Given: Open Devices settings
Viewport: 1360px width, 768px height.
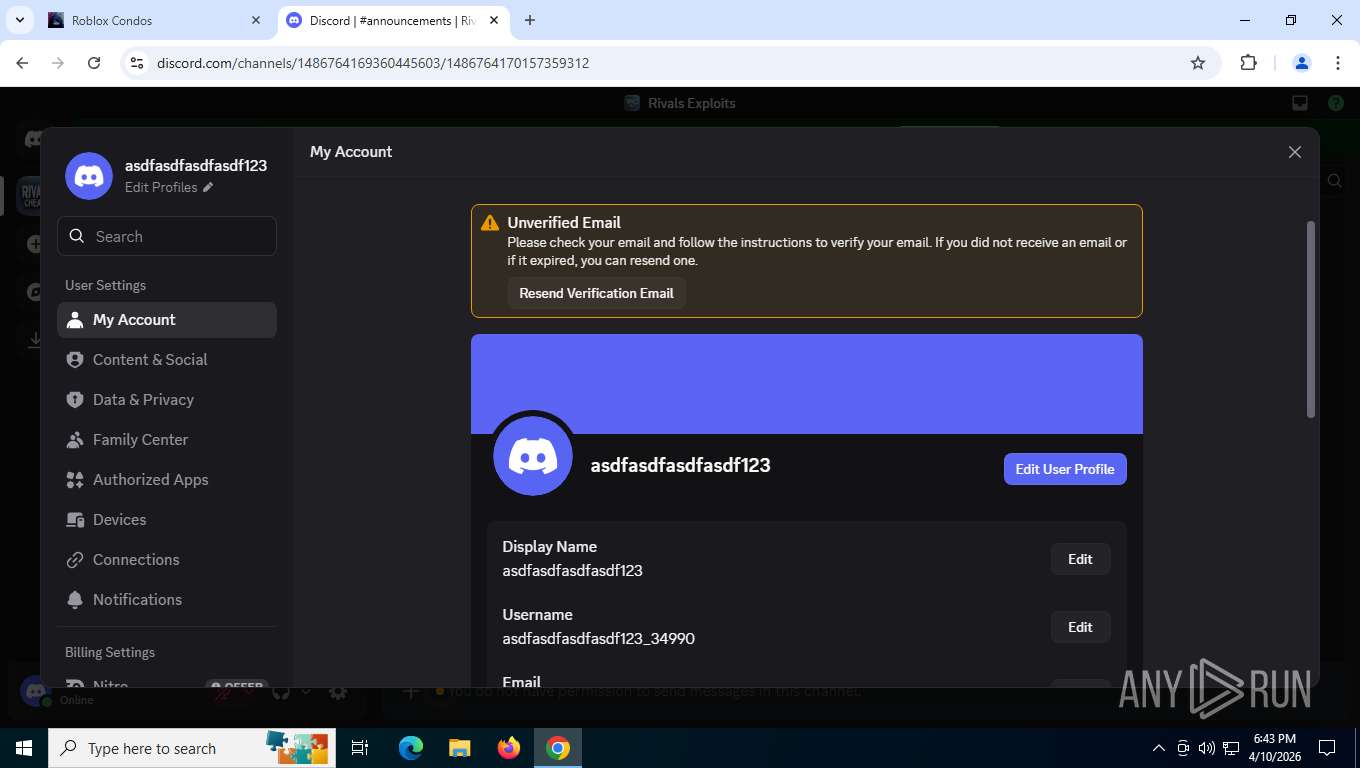Looking at the screenshot, I should click(167, 520).
